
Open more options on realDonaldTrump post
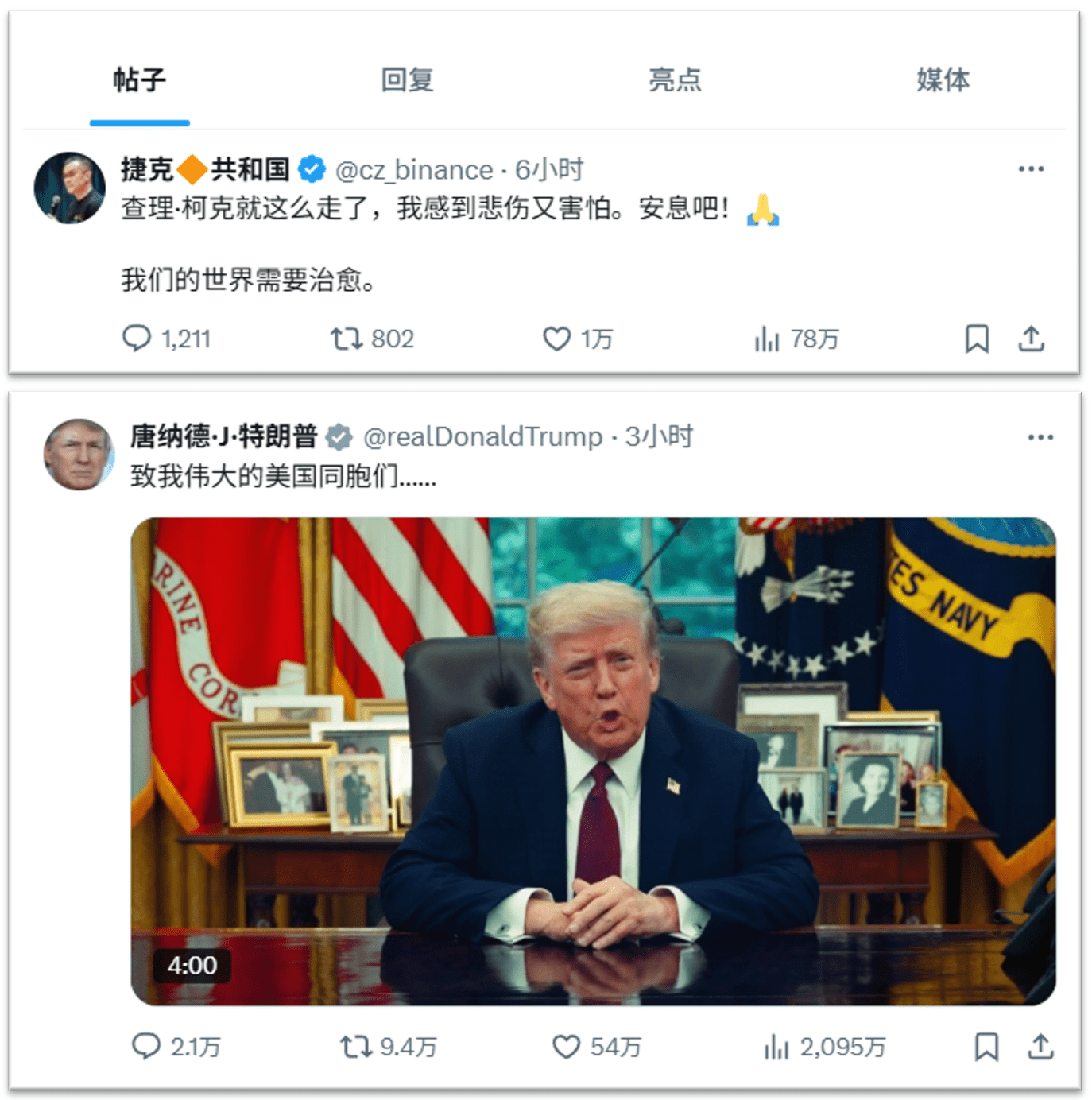1040,437
